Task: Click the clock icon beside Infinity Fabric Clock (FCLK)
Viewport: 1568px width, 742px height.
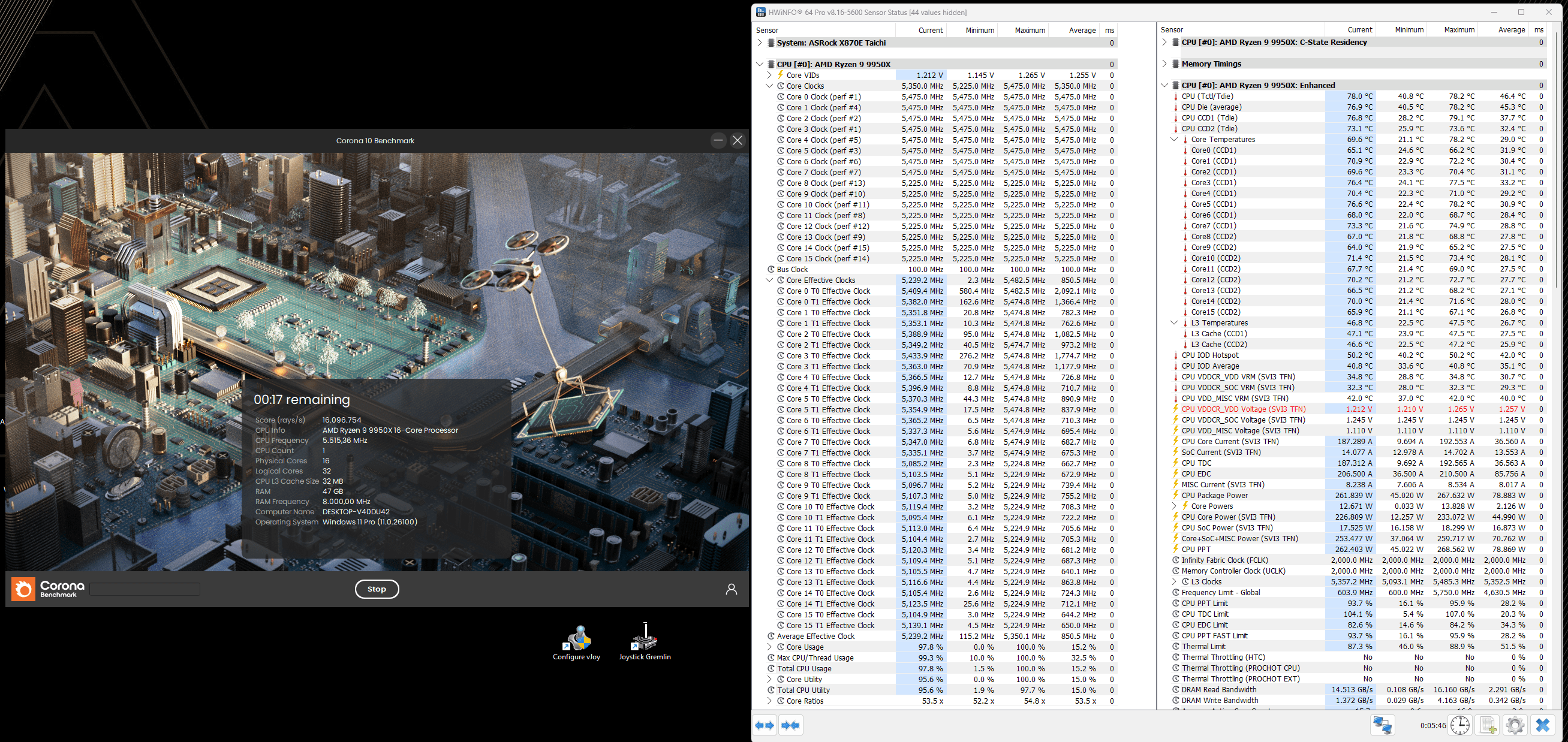Action: [x=1175, y=560]
